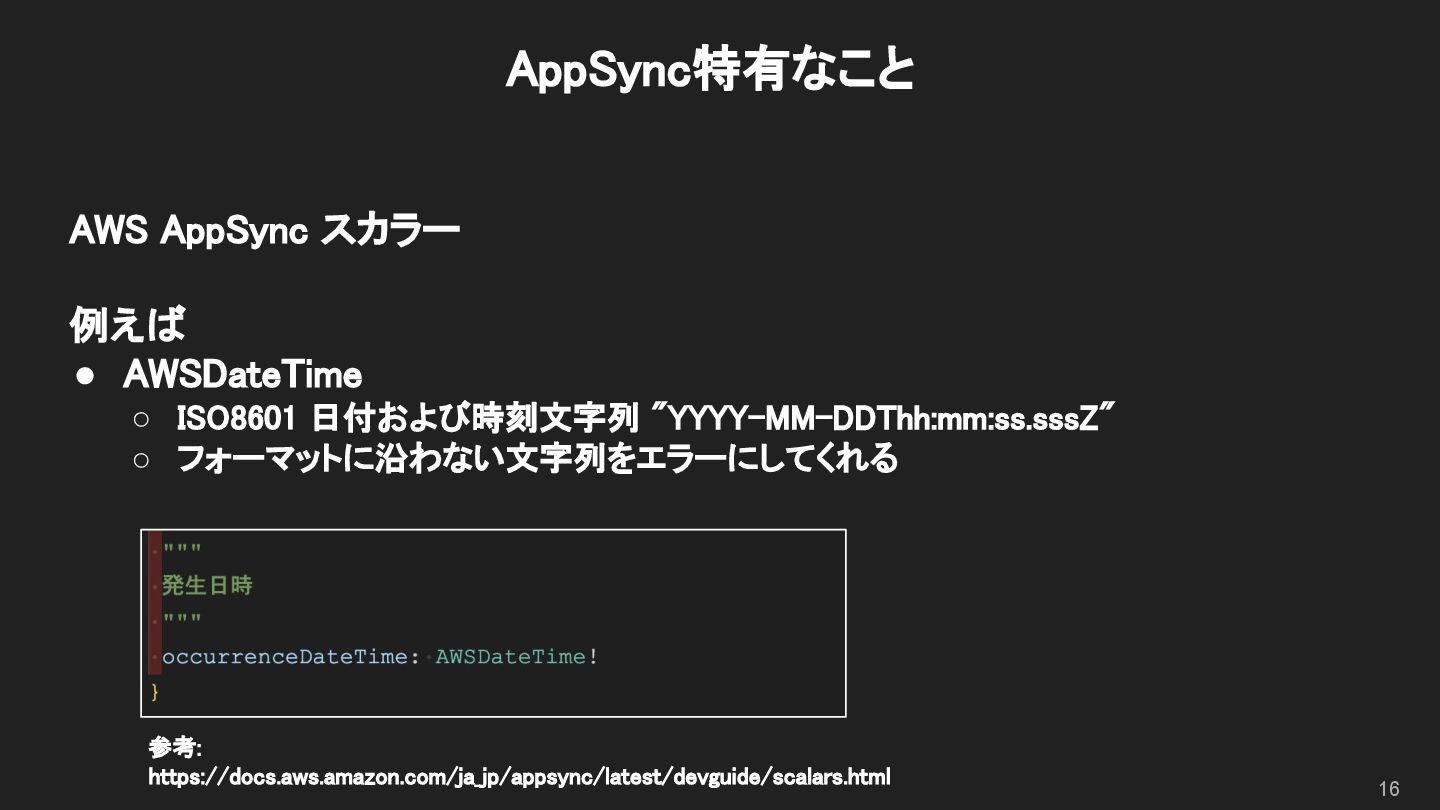Click the ISO8601 format description line

click(645, 417)
